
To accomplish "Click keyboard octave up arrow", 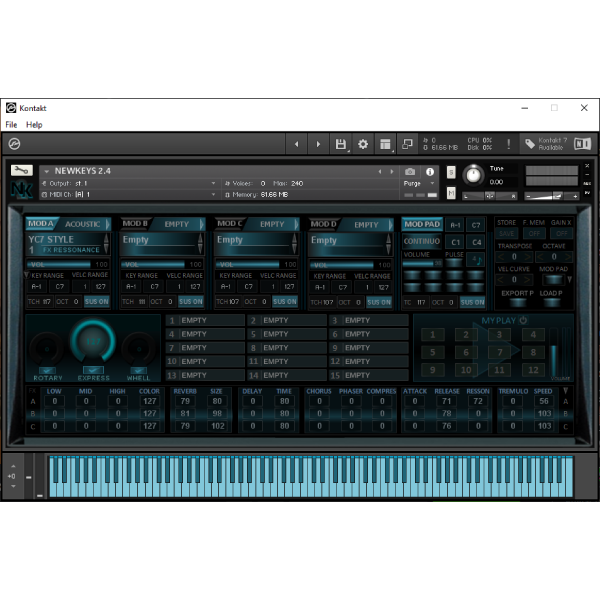I will [13, 466].
